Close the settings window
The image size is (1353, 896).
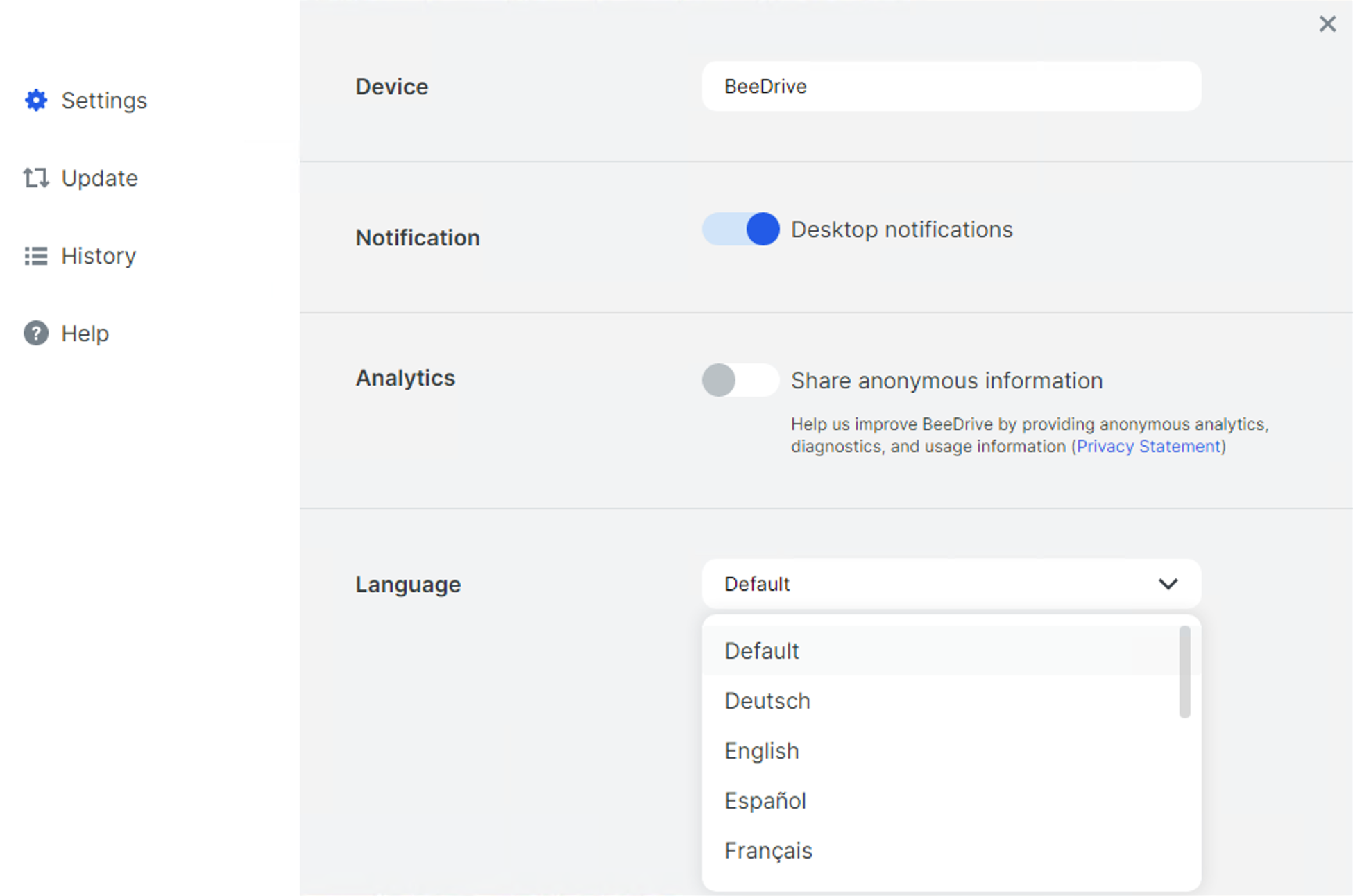point(1327,24)
